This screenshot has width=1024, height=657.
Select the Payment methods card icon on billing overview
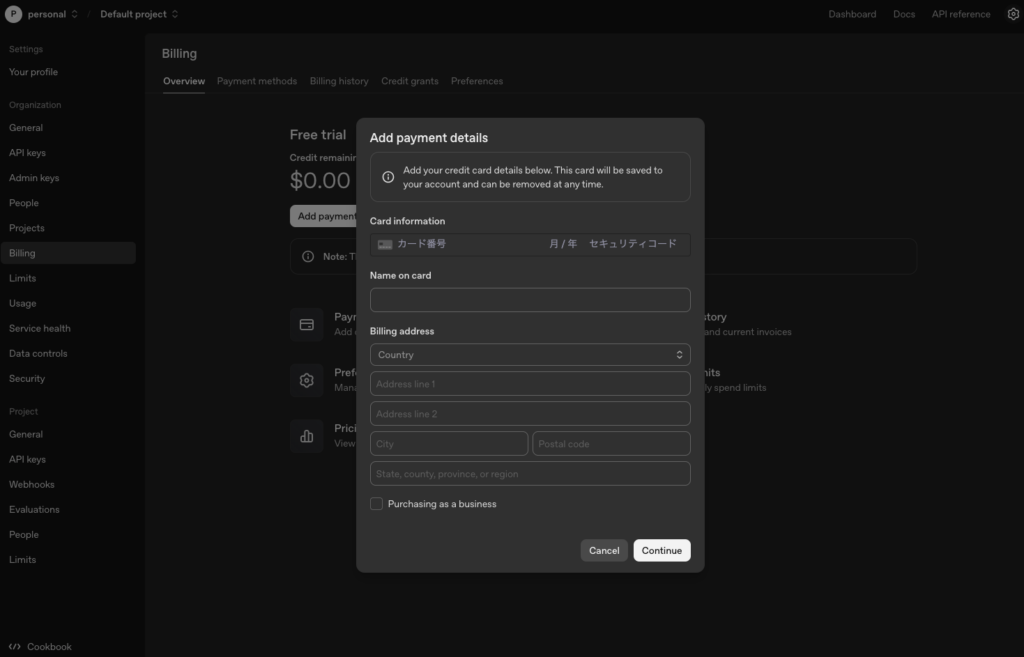tap(307, 324)
